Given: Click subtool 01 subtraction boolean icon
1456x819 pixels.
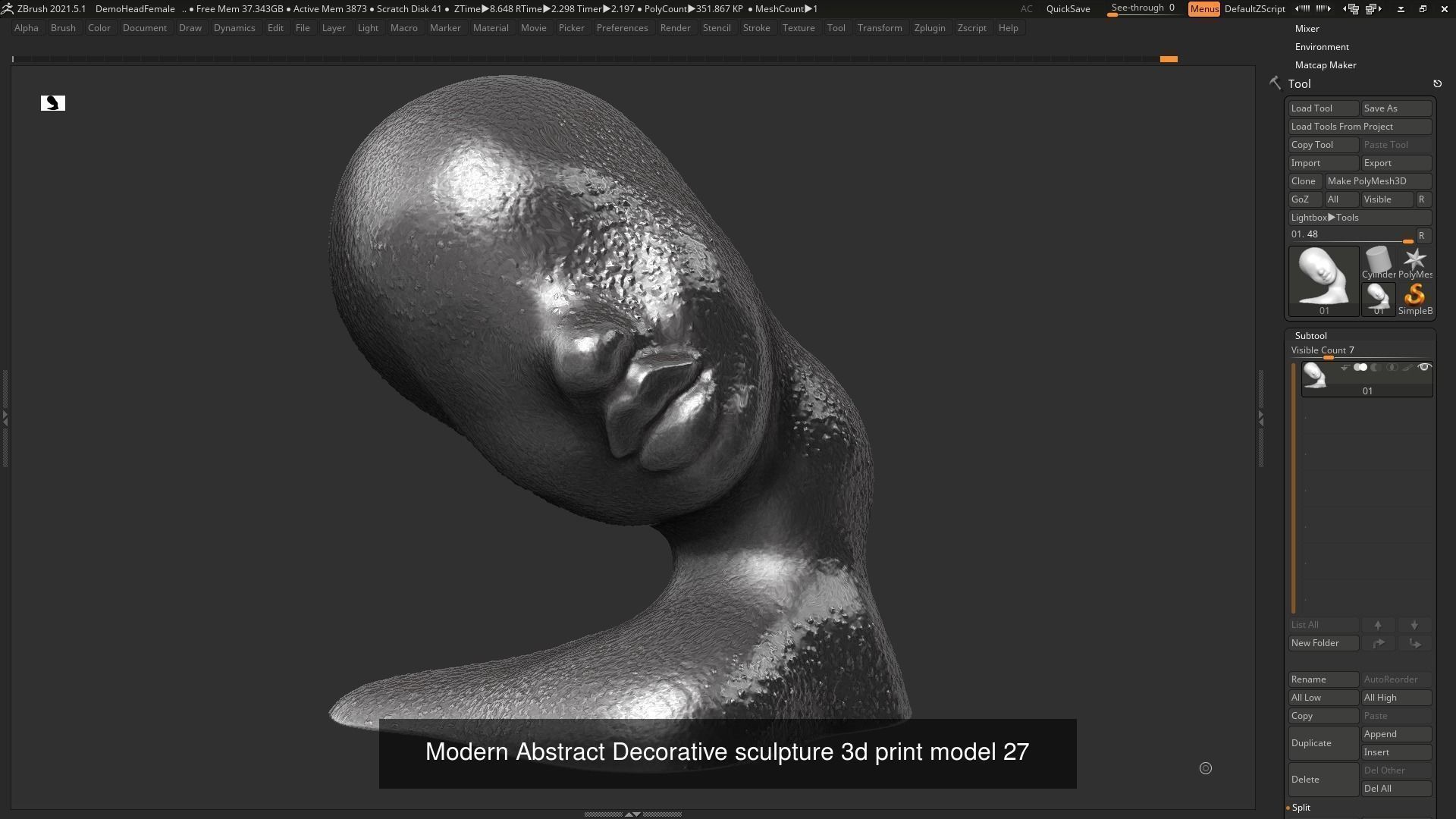Looking at the screenshot, I should tap(1376, 367).
